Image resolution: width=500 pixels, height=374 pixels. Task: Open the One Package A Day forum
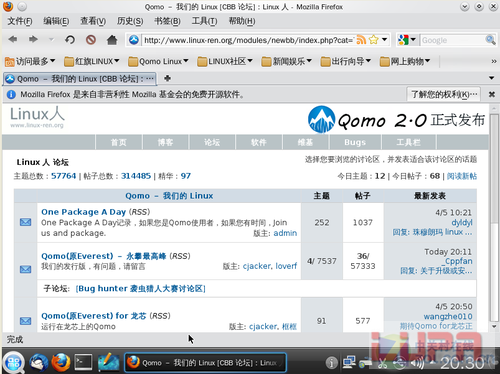click(x=83, y=212)
